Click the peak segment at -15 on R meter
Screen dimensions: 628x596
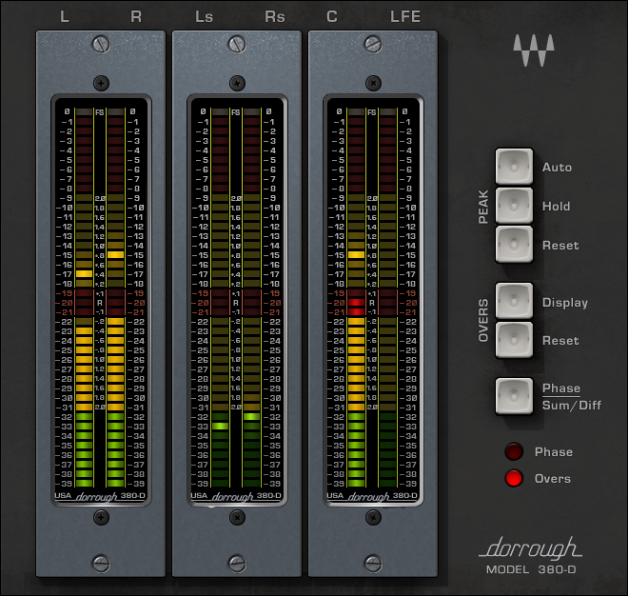click(116, 255)
